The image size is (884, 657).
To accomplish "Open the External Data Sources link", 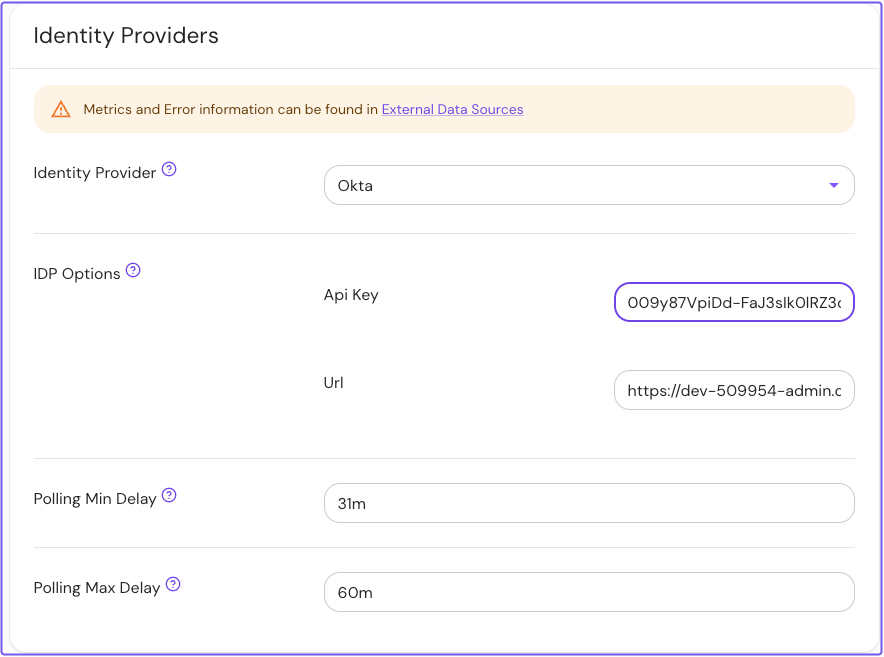I will 452,110.
